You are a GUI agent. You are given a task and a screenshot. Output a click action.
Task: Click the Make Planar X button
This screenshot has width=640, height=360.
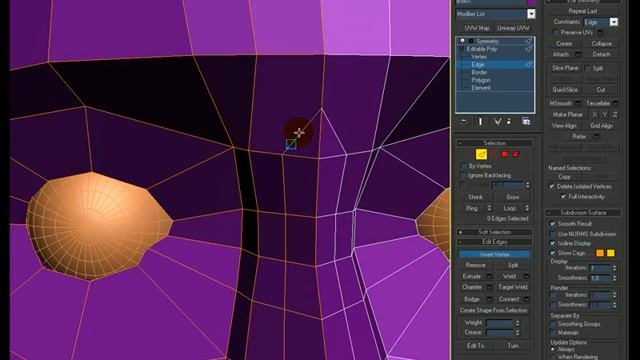click(x=595, y=115)
